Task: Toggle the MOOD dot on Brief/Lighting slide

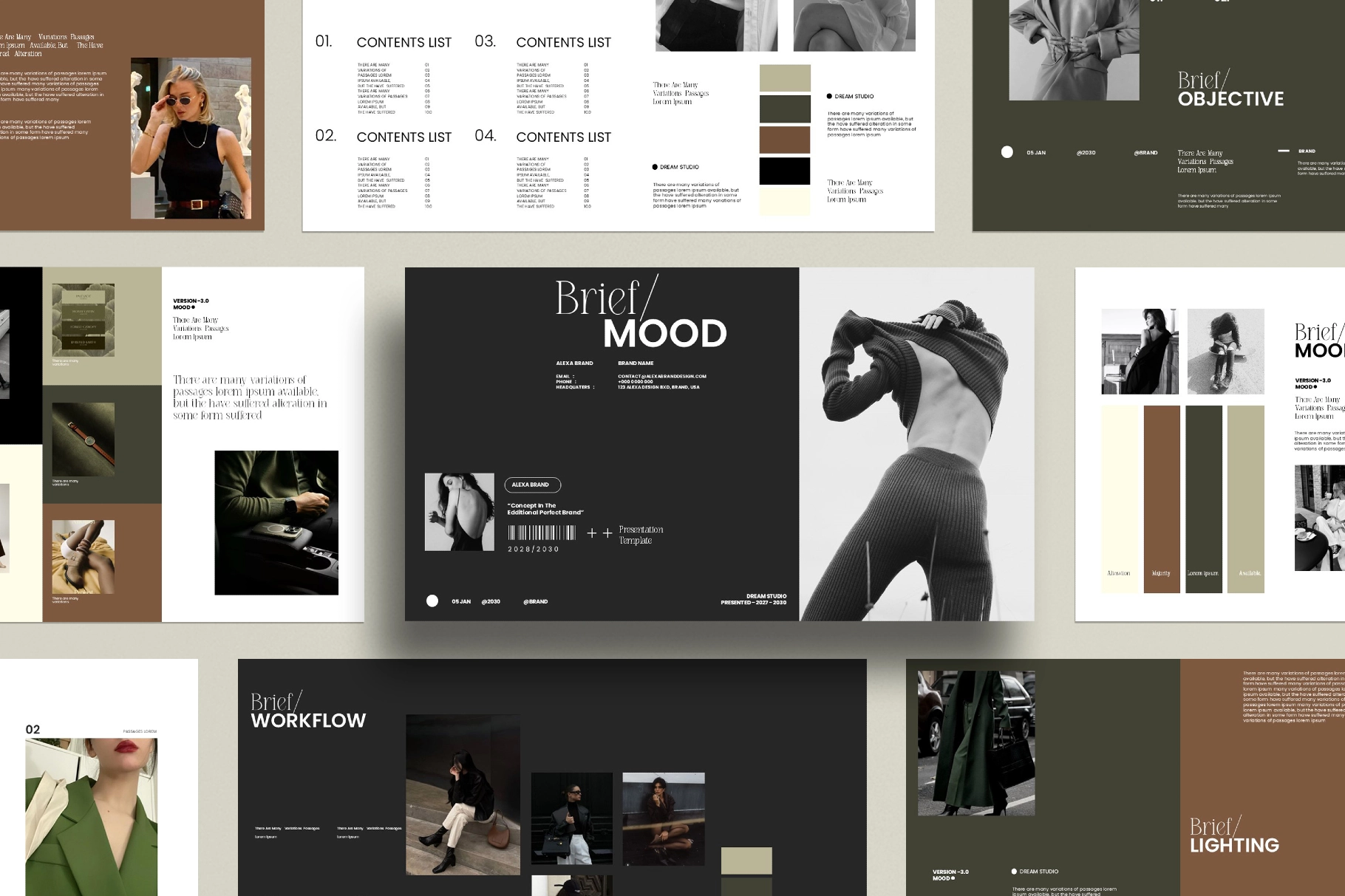Action: 953,878
